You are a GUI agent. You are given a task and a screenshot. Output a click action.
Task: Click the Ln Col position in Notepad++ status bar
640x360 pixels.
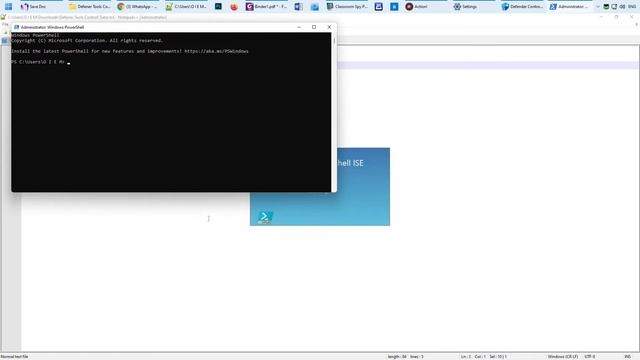click(x=473, y=357)
